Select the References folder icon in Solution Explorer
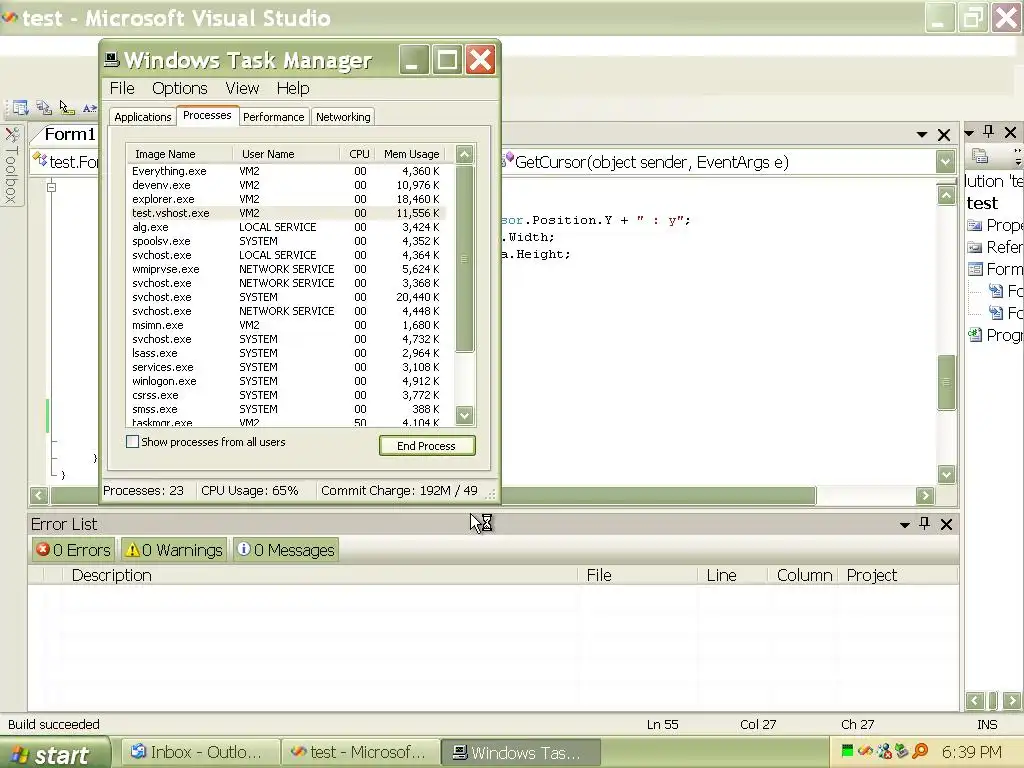Viewport: 1024px width, 768px height. pyautogui.click(x=975, y=248)
